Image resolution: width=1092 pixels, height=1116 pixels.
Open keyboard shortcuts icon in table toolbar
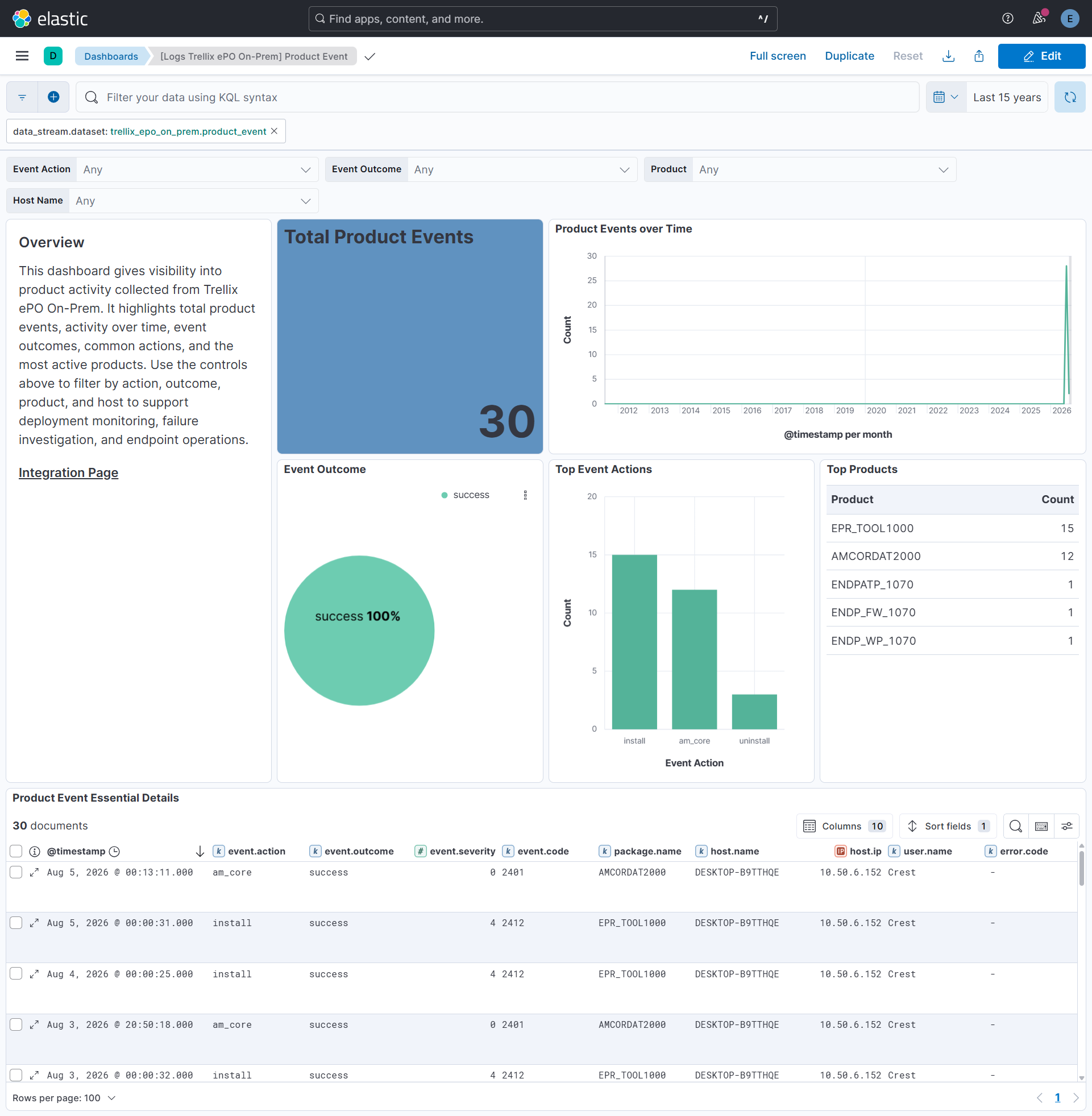1041,826
